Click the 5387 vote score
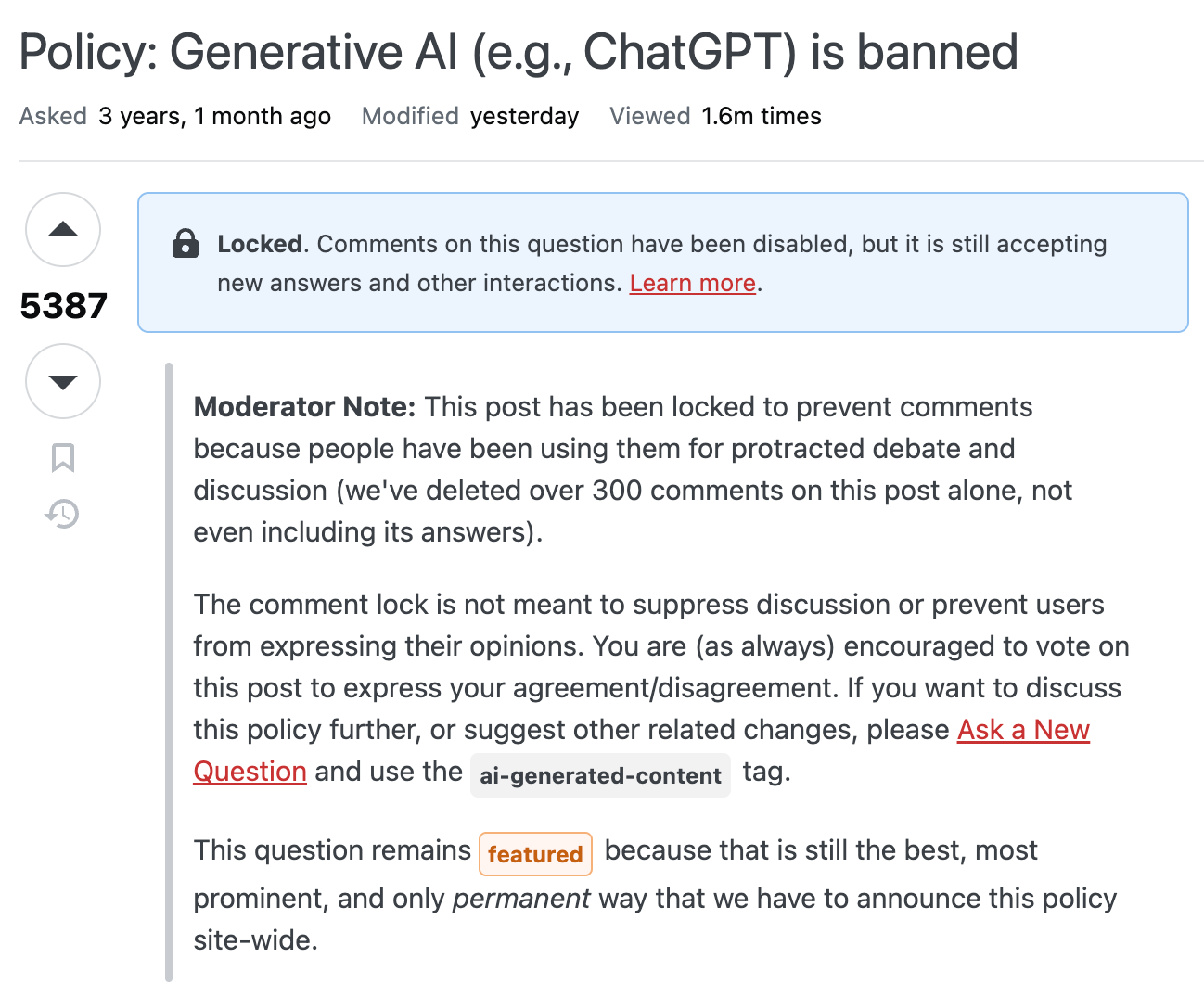1204x996 pixels. click(63, 306)
